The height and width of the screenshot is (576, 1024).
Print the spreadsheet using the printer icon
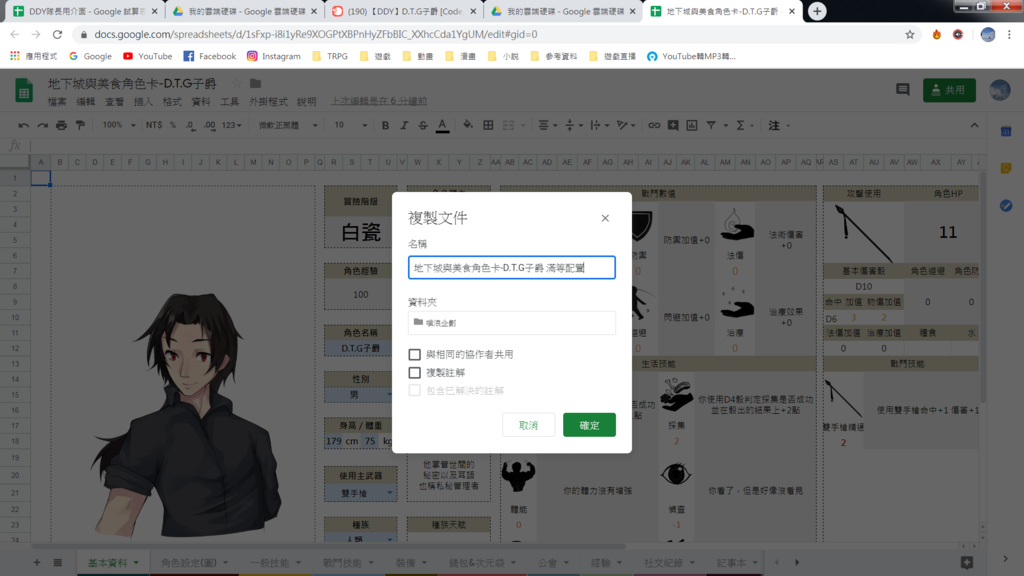61,125
